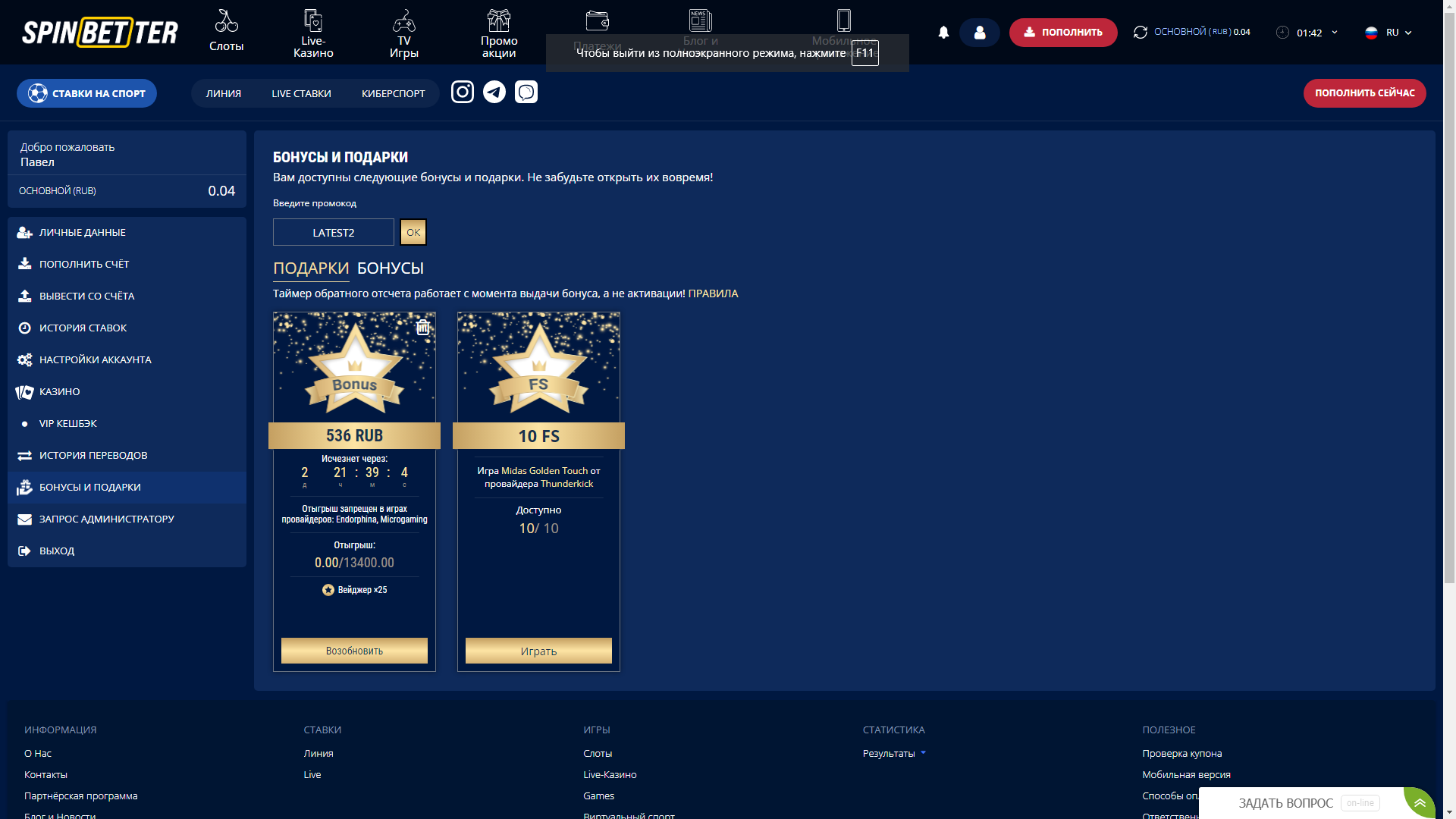Open the footer Games link
Screen dimensions: 1456x819
tap(598, 796)
